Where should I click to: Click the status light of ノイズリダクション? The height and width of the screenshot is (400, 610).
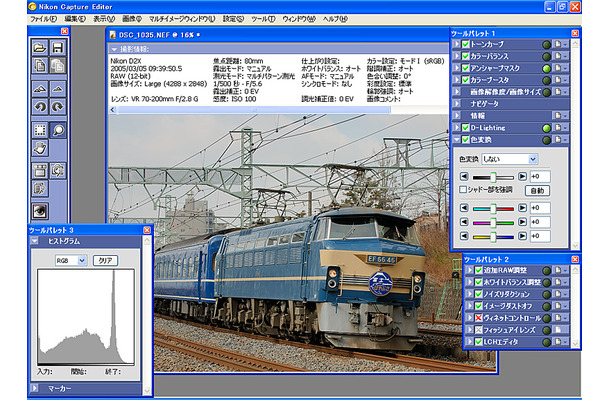547,295
